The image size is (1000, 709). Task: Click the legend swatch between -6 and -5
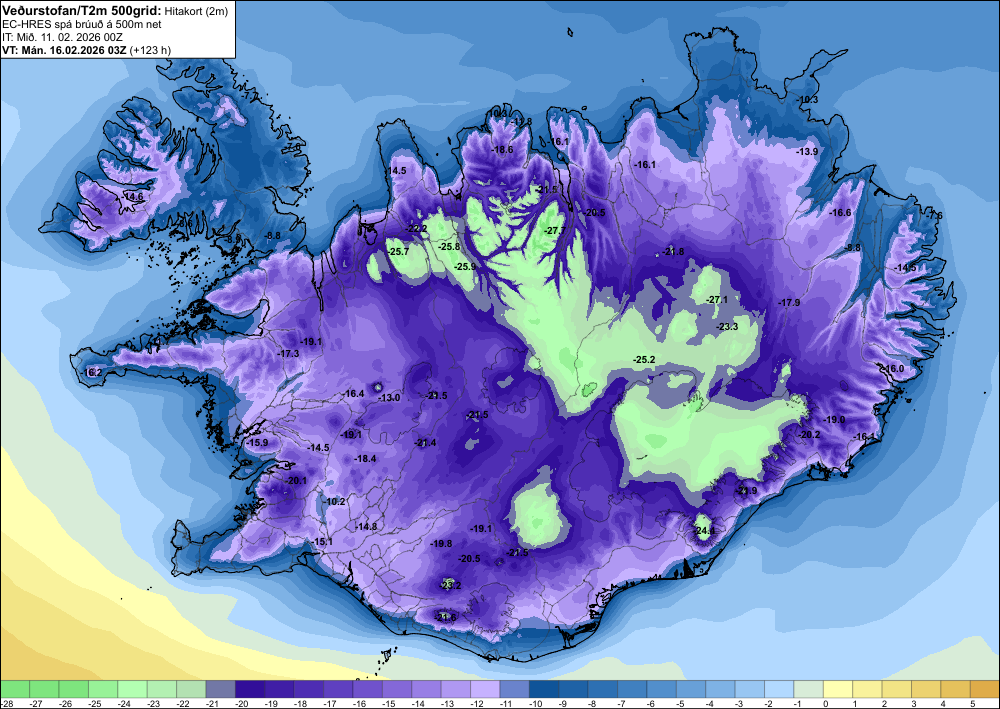click(x=662, y=689)
